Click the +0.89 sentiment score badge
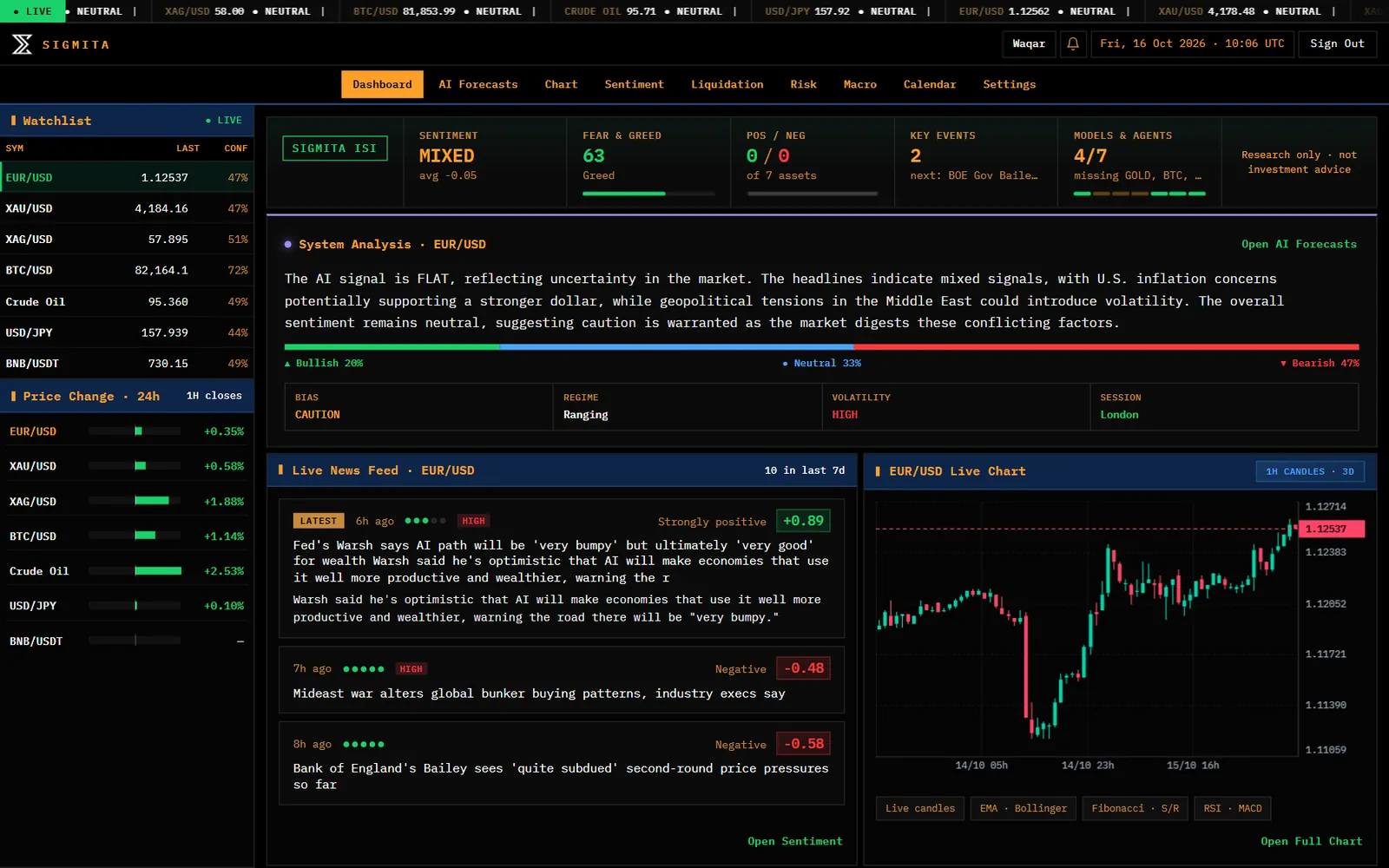 [803, 521]
